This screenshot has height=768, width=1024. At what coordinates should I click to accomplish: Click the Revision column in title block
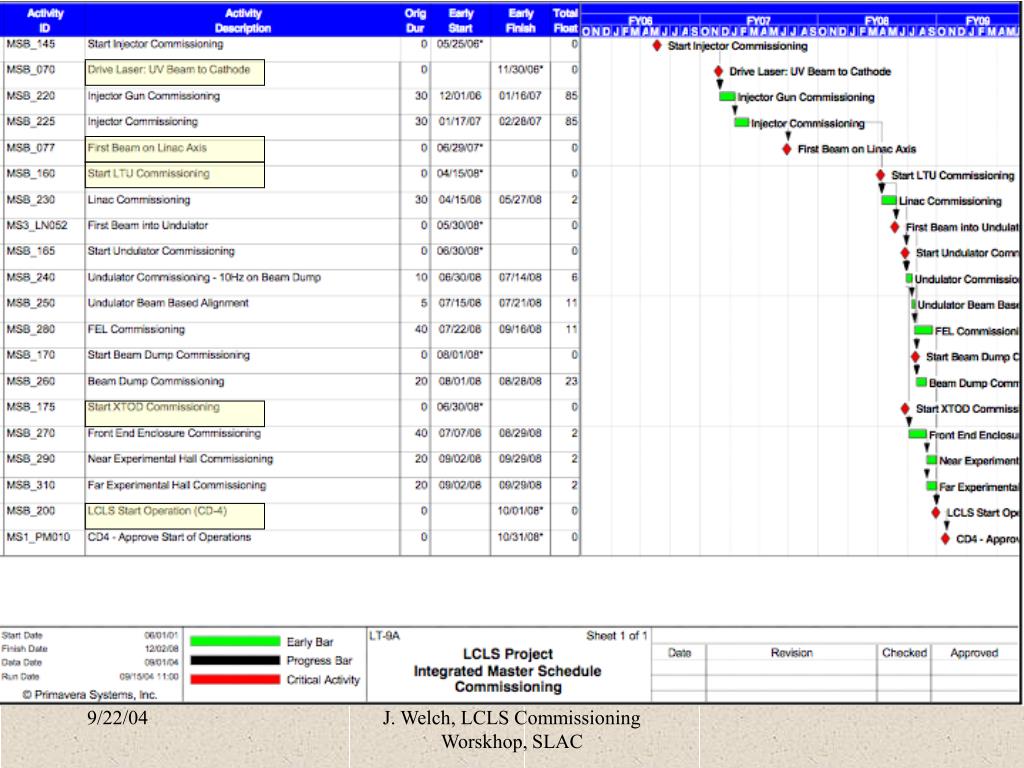792,652
